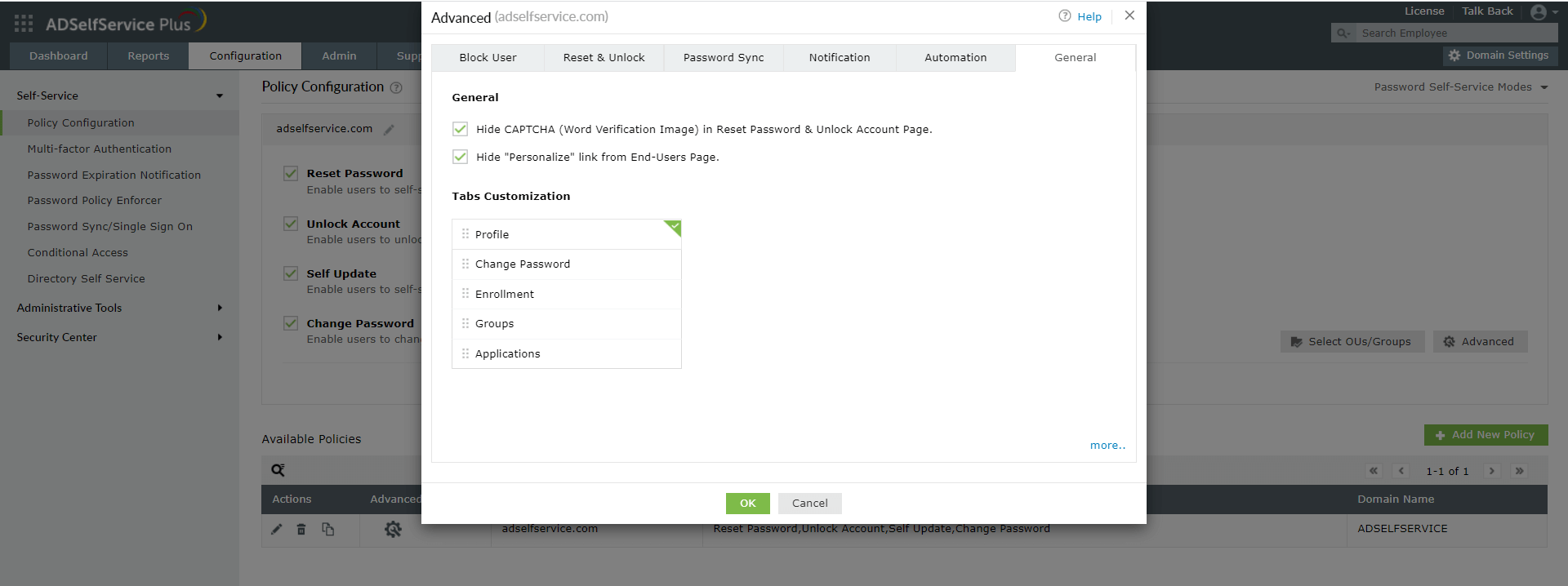This screenshot has height=586, width=1568.
Task: Toggle the Reset Password policy checkbox
Action: [x=291, y=173]
